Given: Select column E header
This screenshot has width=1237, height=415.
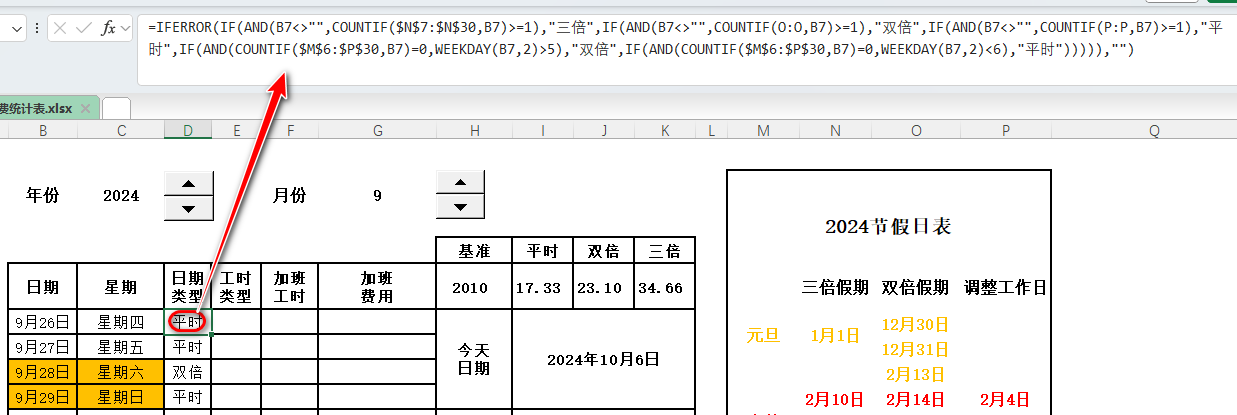Looking at the screenshot, I should pyautogui.click(x=236, y=131).
